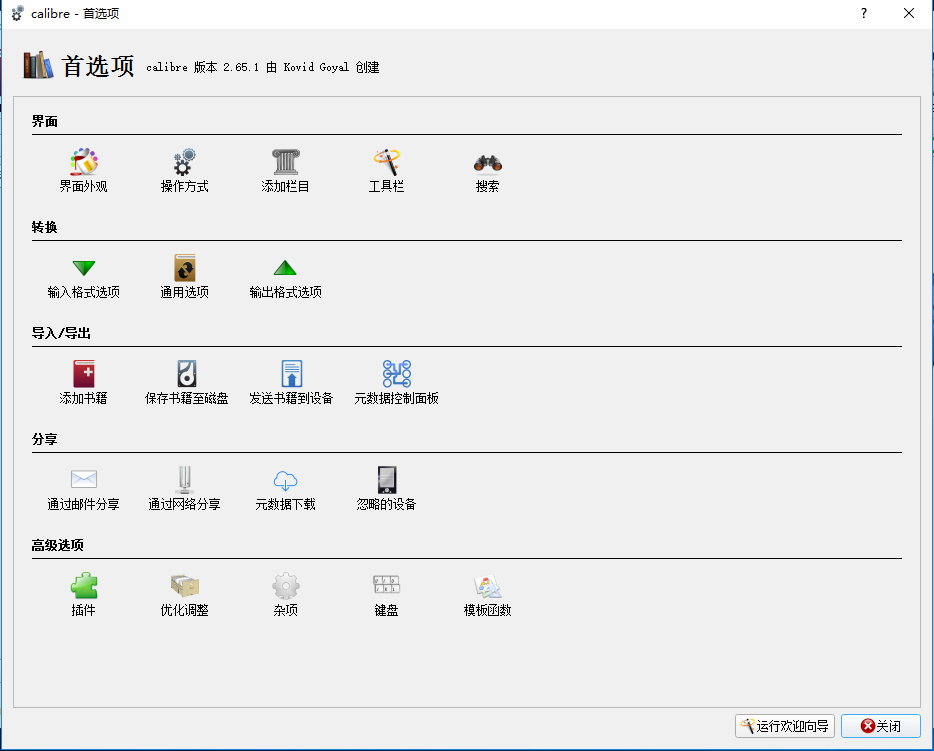Click the 界面 section heading
This screenshot has height=751, width=934.
45,121
